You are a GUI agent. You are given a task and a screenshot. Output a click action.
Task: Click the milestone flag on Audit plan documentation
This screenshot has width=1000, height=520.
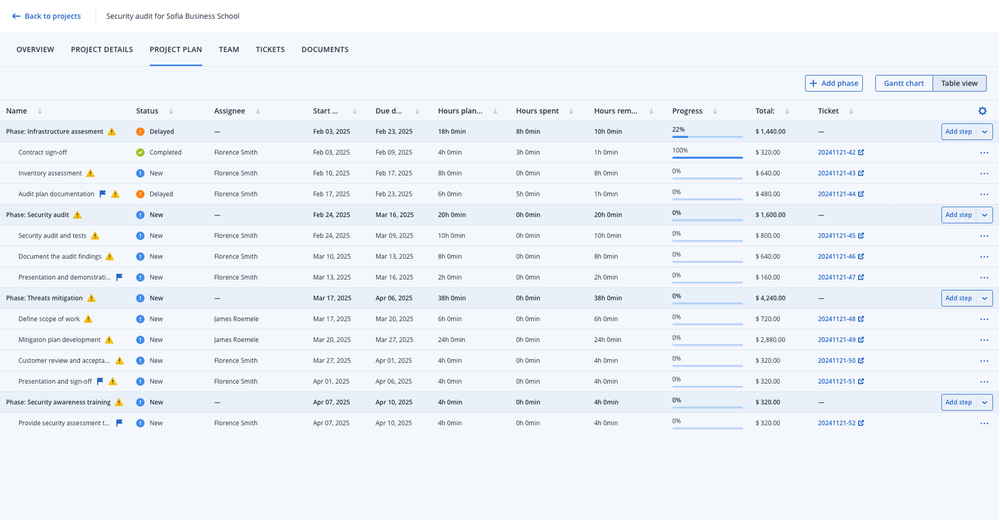103,194
